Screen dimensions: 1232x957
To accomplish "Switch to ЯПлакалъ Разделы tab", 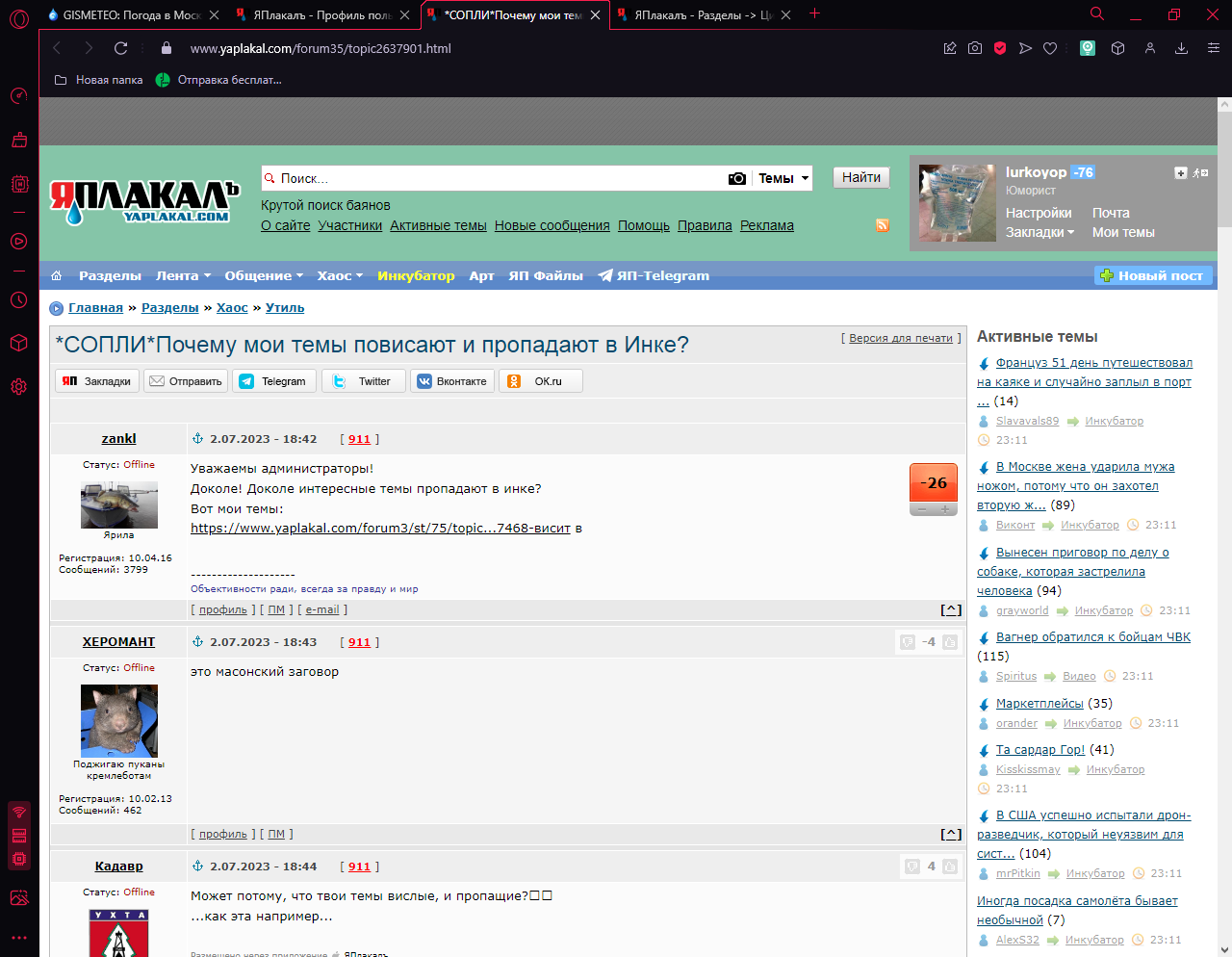I will 705,14.
